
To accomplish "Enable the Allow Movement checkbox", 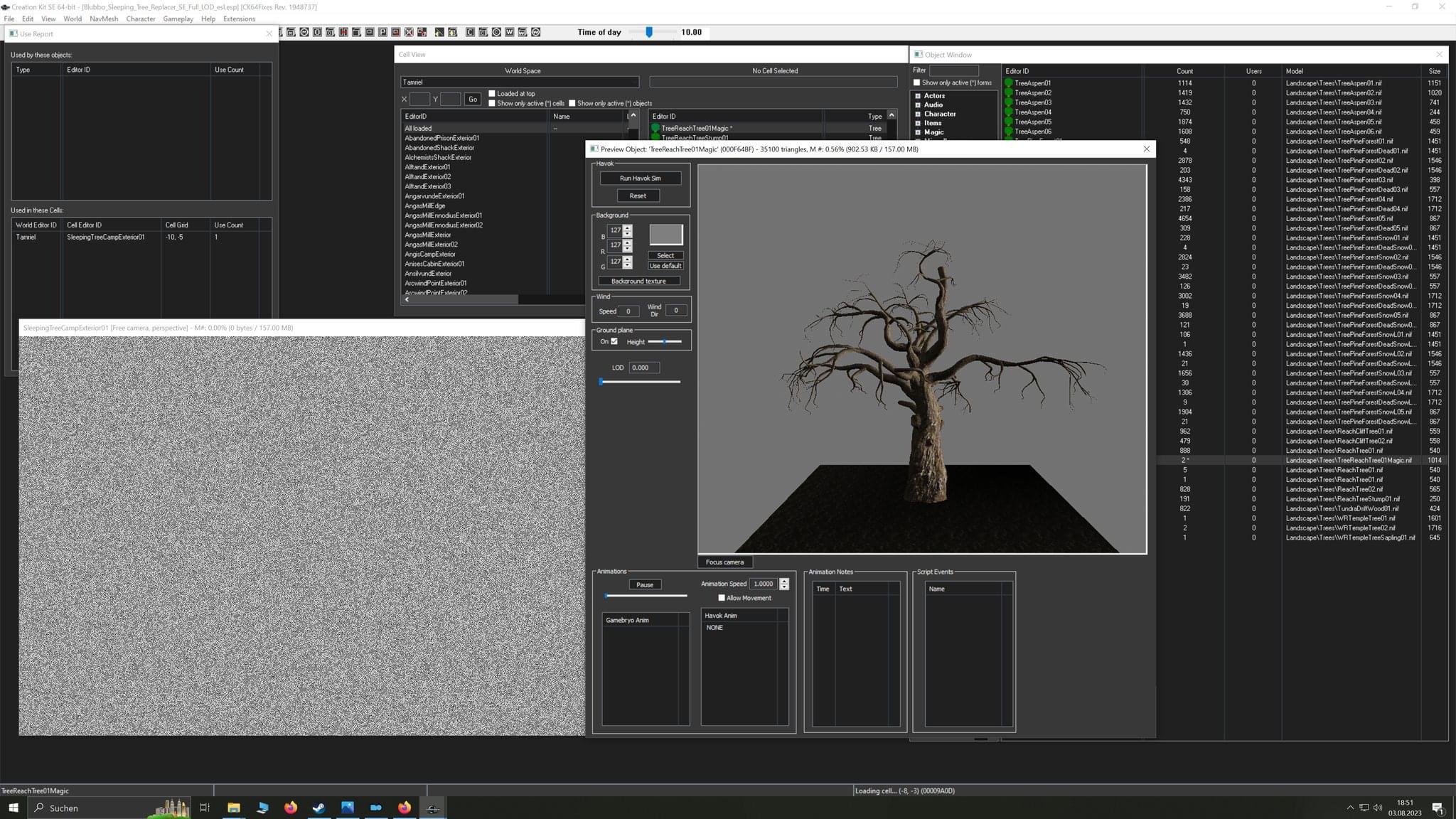I will tap(722, 598).
